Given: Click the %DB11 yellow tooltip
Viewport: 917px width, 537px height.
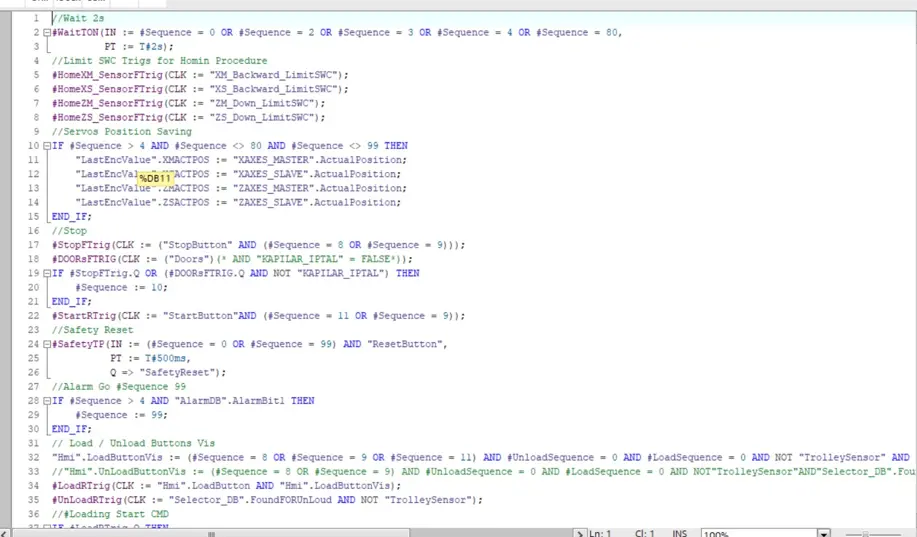Looking at the screenshot, I should click(155, 178).
